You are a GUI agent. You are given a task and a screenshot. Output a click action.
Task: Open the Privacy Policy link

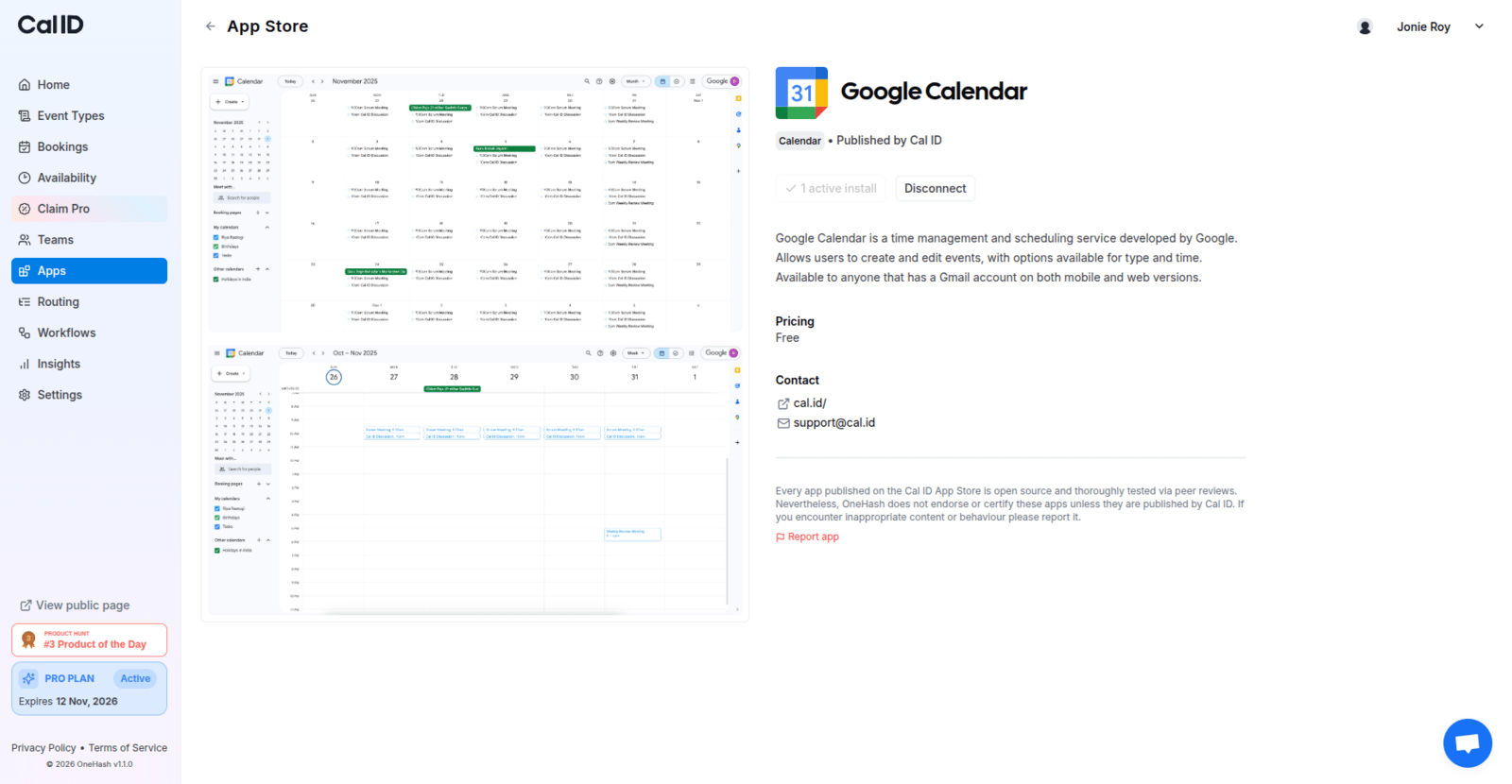pos(43,748)
